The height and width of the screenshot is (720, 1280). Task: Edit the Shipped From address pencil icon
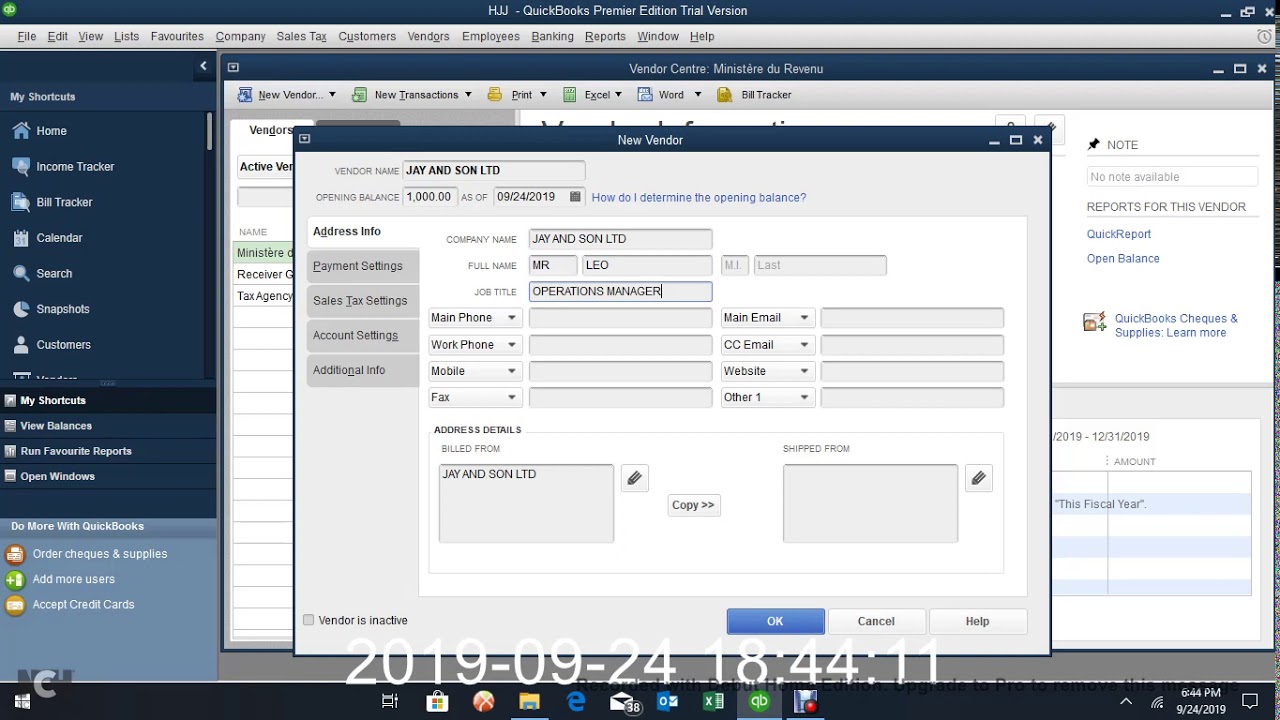[978, 478]
